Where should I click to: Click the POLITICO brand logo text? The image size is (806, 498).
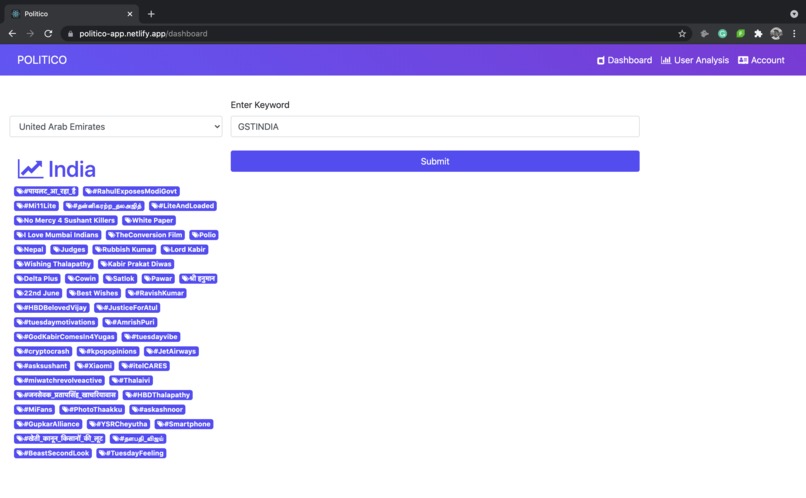click(42, 60)
